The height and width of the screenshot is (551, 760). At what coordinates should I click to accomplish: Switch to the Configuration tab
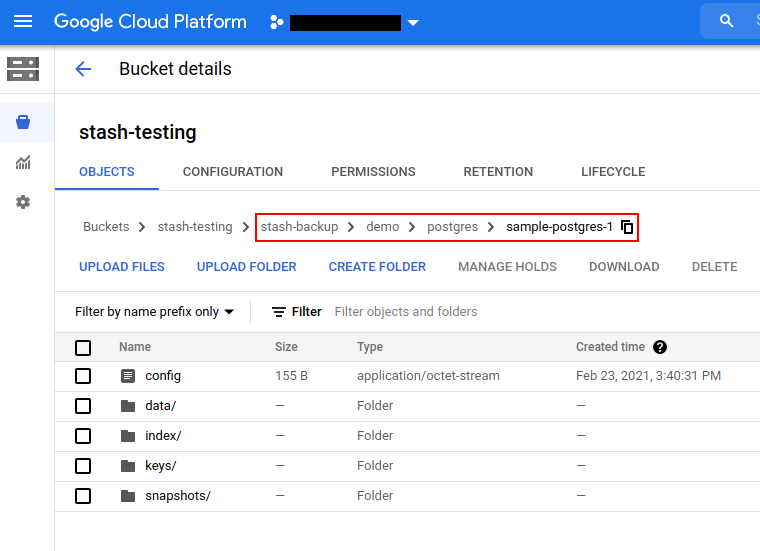coord(232,172)
